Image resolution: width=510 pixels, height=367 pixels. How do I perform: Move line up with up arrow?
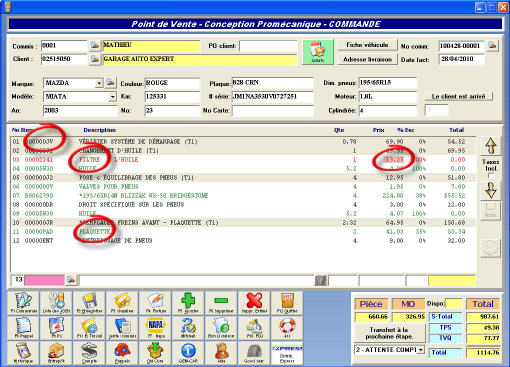pyautogui.click(x=491, y=146)
